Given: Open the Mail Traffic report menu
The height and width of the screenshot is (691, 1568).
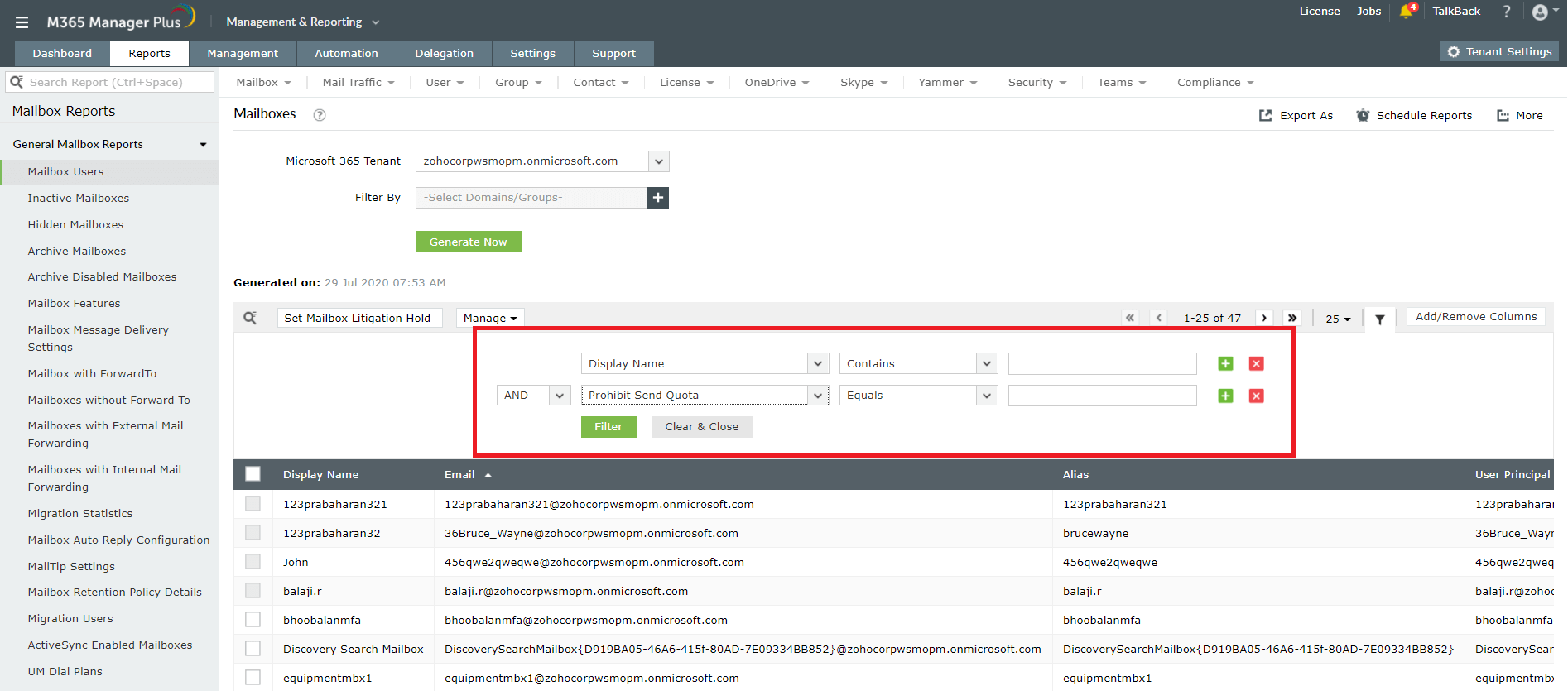Looking at the screenshot, I should point(358,82).
